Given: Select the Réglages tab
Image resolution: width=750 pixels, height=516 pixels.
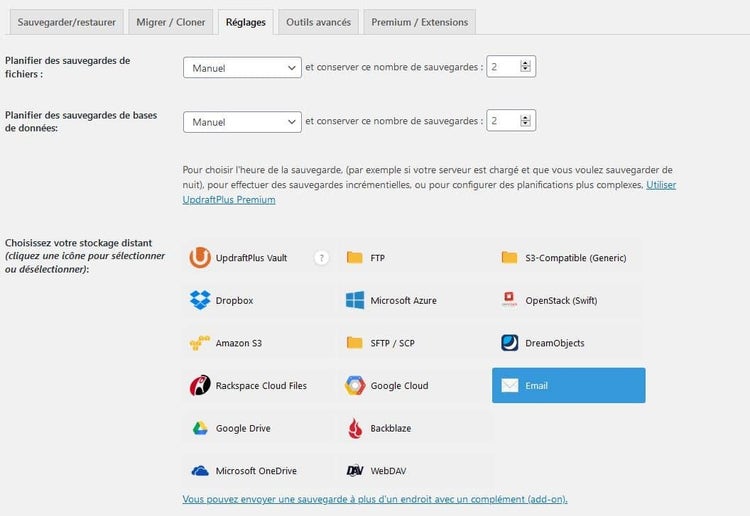Looking at the screenshot, I should 246,22.
